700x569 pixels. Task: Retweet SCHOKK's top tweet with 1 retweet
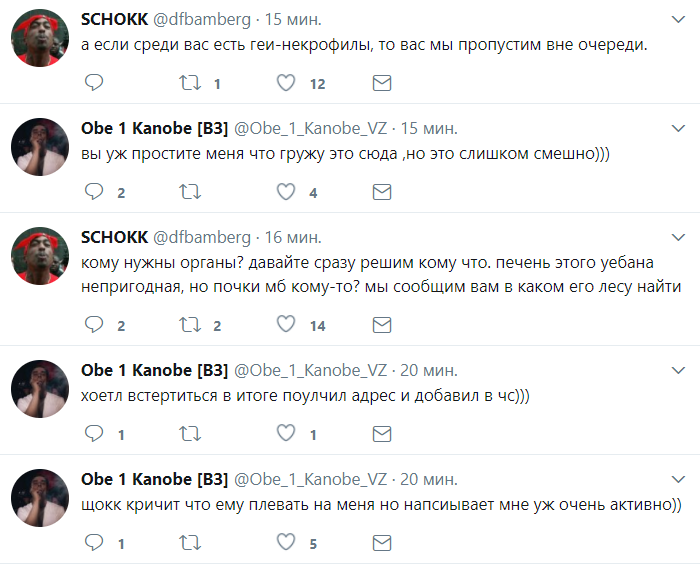tap(188, 83)
